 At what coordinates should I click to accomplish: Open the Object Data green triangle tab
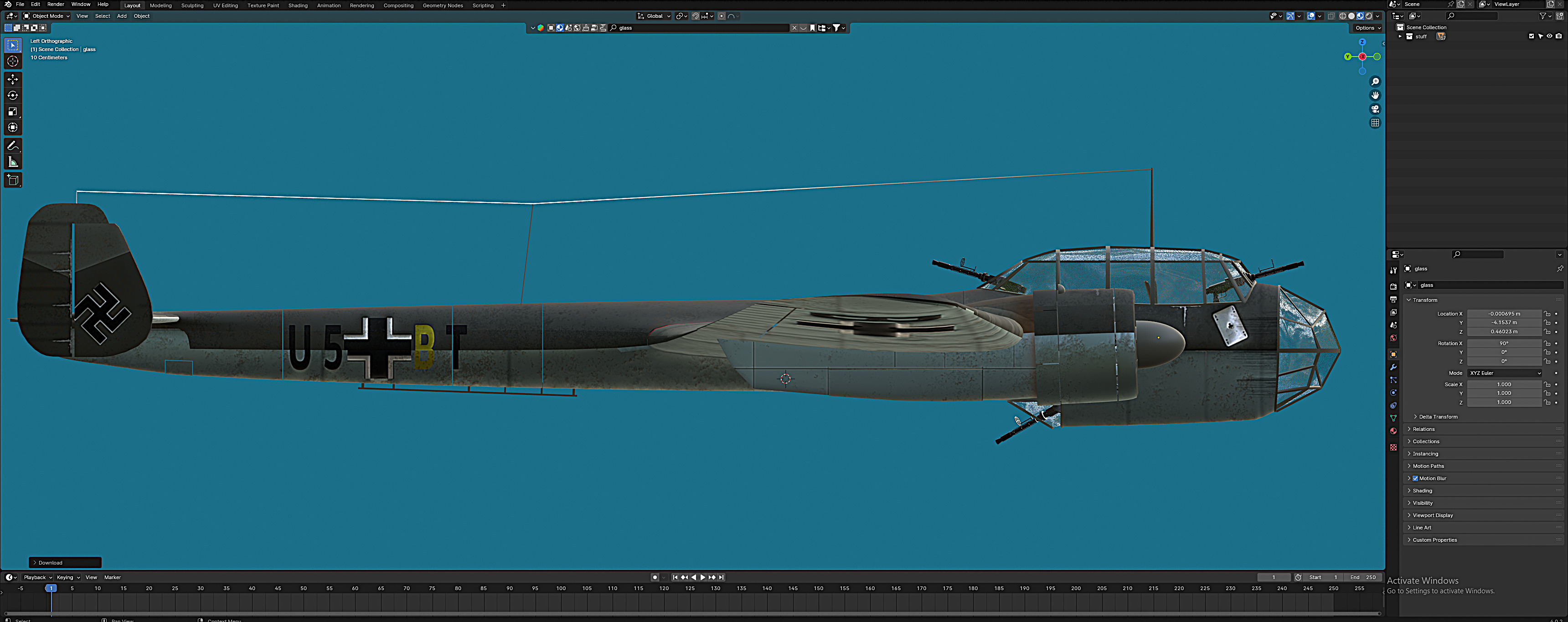1393,418
